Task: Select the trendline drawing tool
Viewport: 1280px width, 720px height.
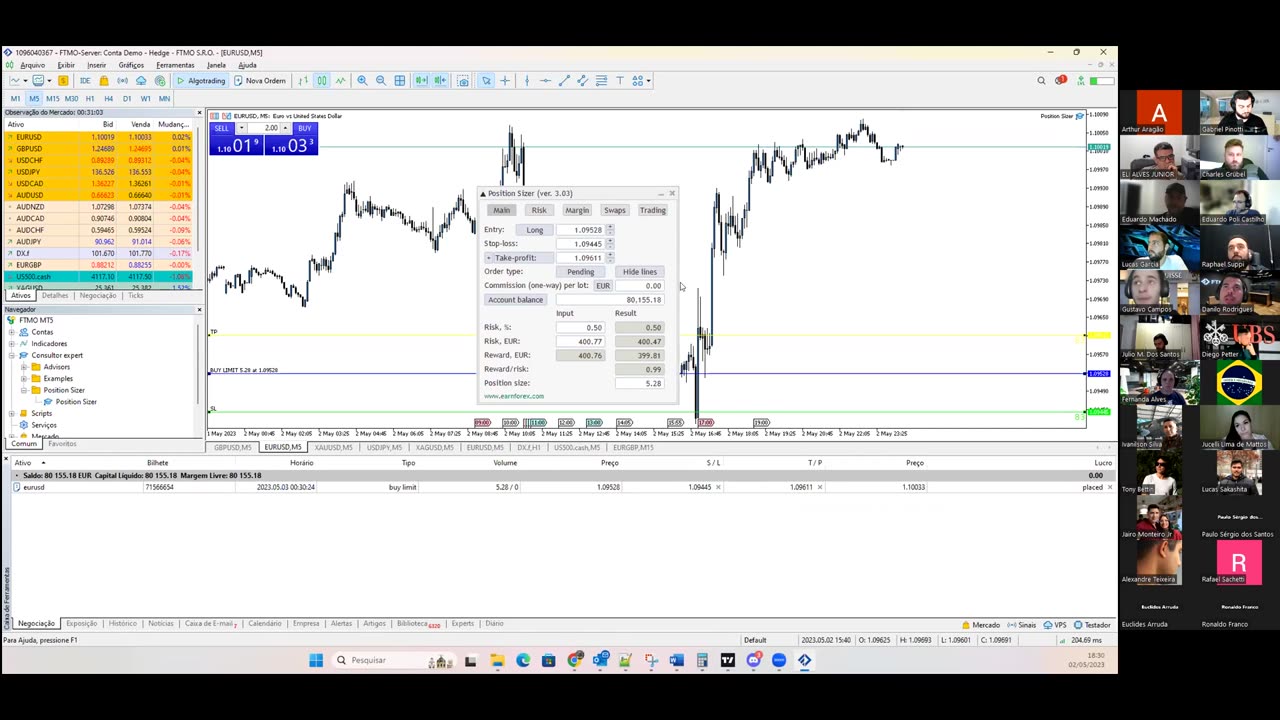Action: coord(564,80)
